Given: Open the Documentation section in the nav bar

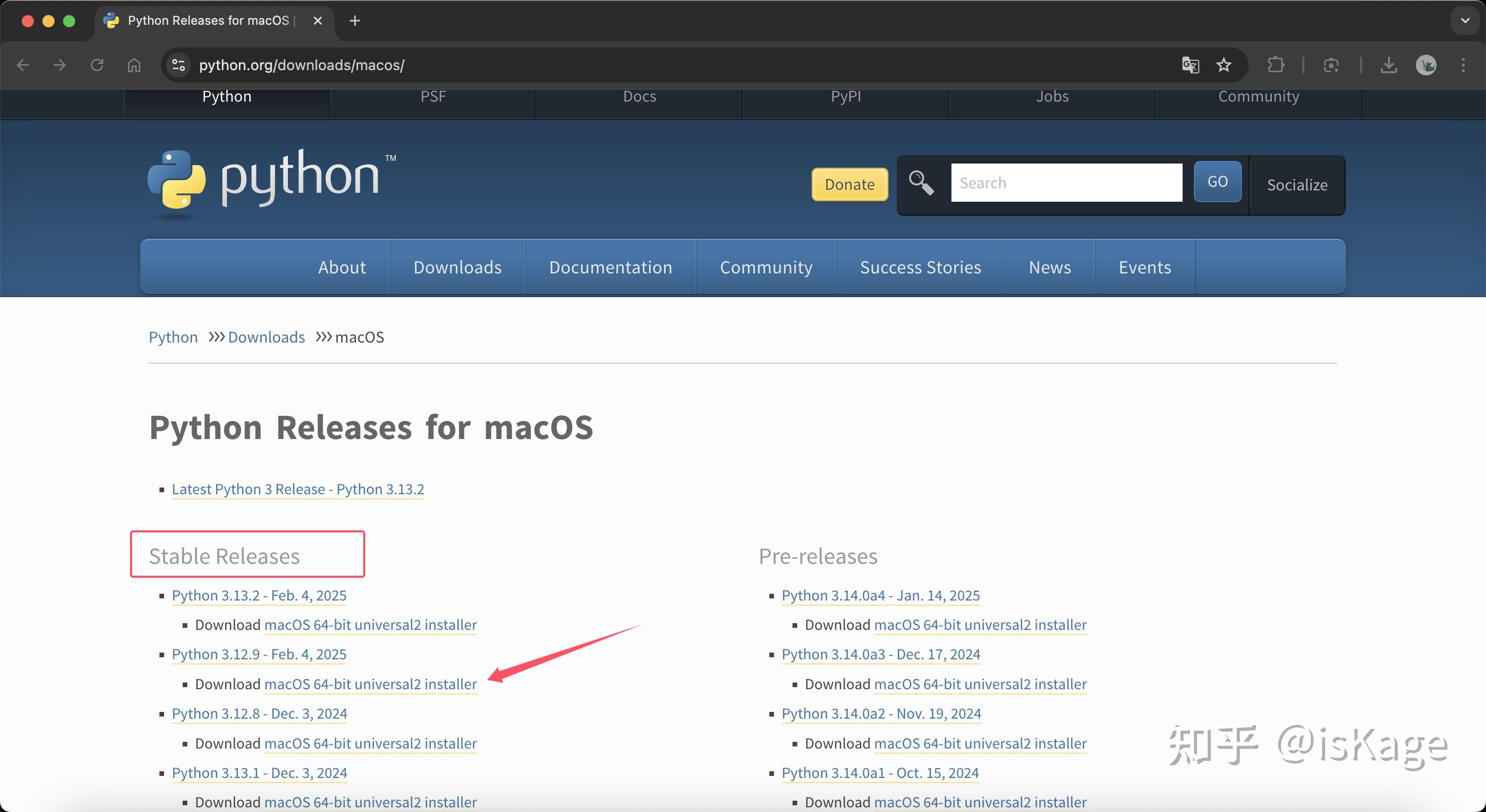Looking at the screenshot, I should click(610, 266).
